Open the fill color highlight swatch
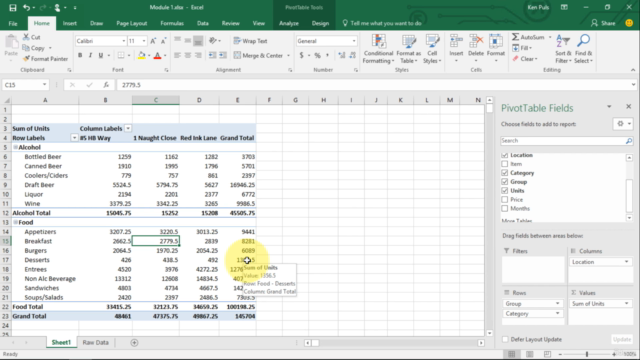The height and width of the screenshot is (360, 640). (x=141, y=56)
